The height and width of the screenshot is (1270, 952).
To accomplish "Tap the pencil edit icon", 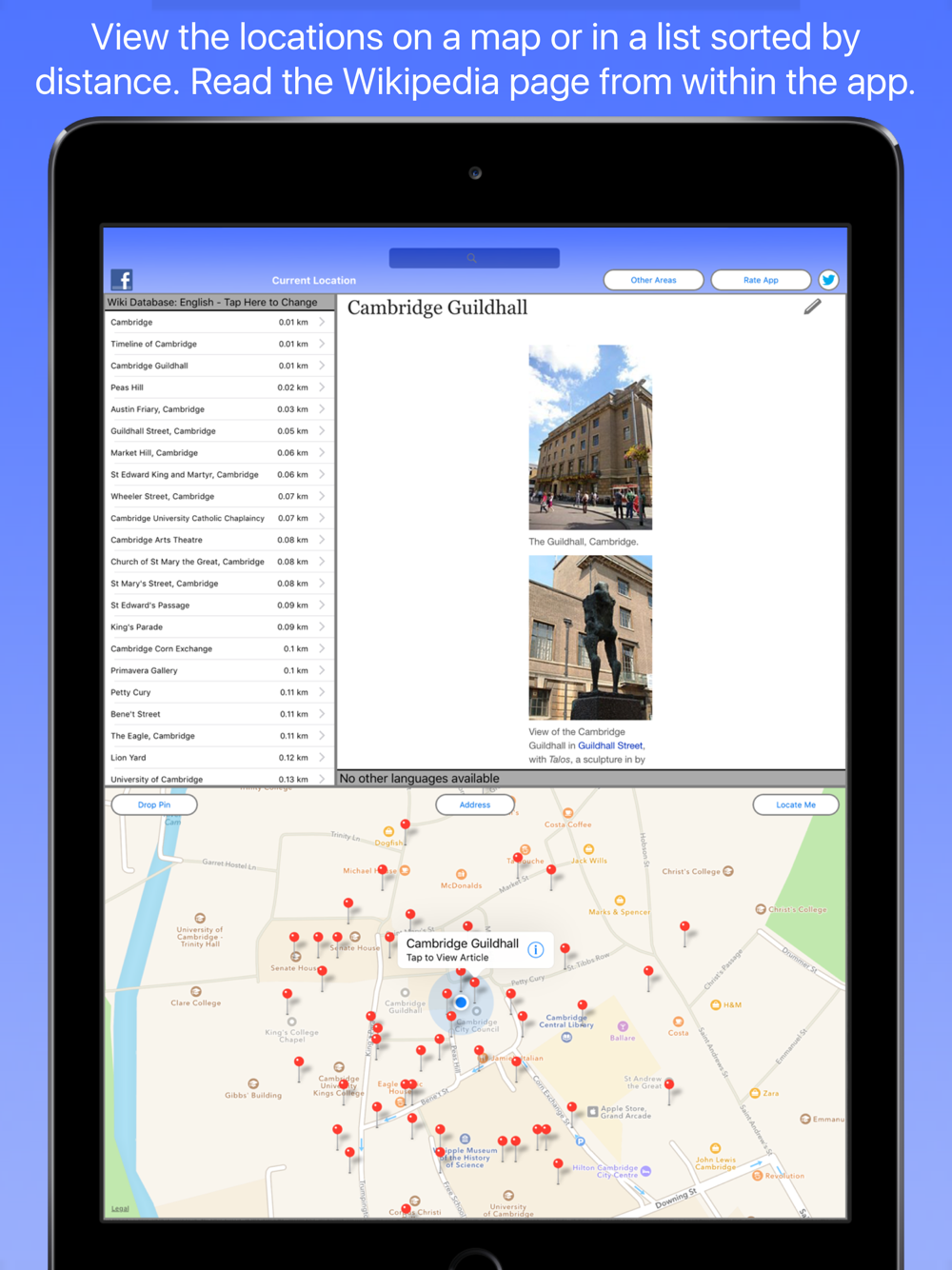I will 812,307.
